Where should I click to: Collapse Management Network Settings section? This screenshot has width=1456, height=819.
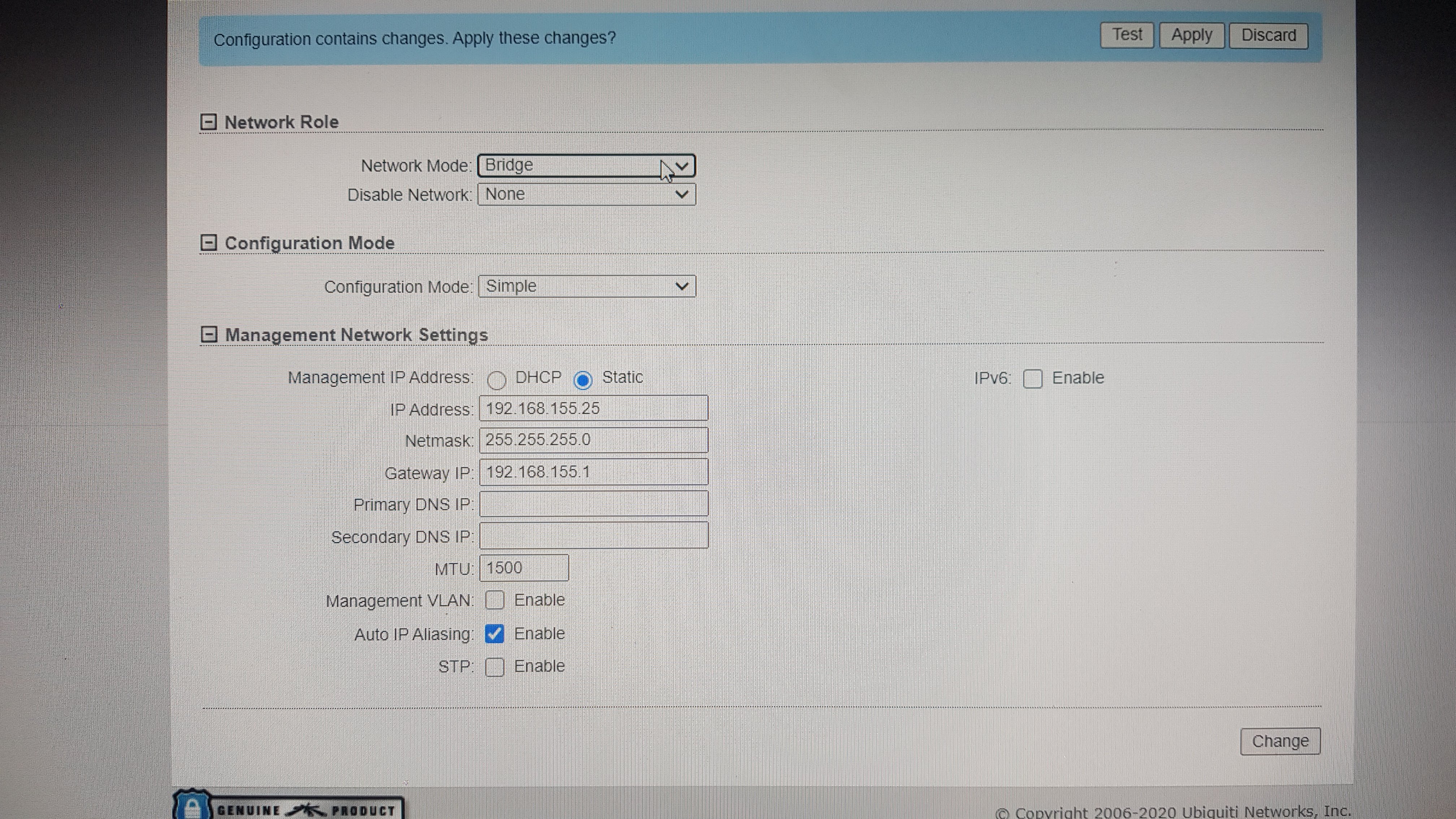pyautogui.click(x=209, y=335)
